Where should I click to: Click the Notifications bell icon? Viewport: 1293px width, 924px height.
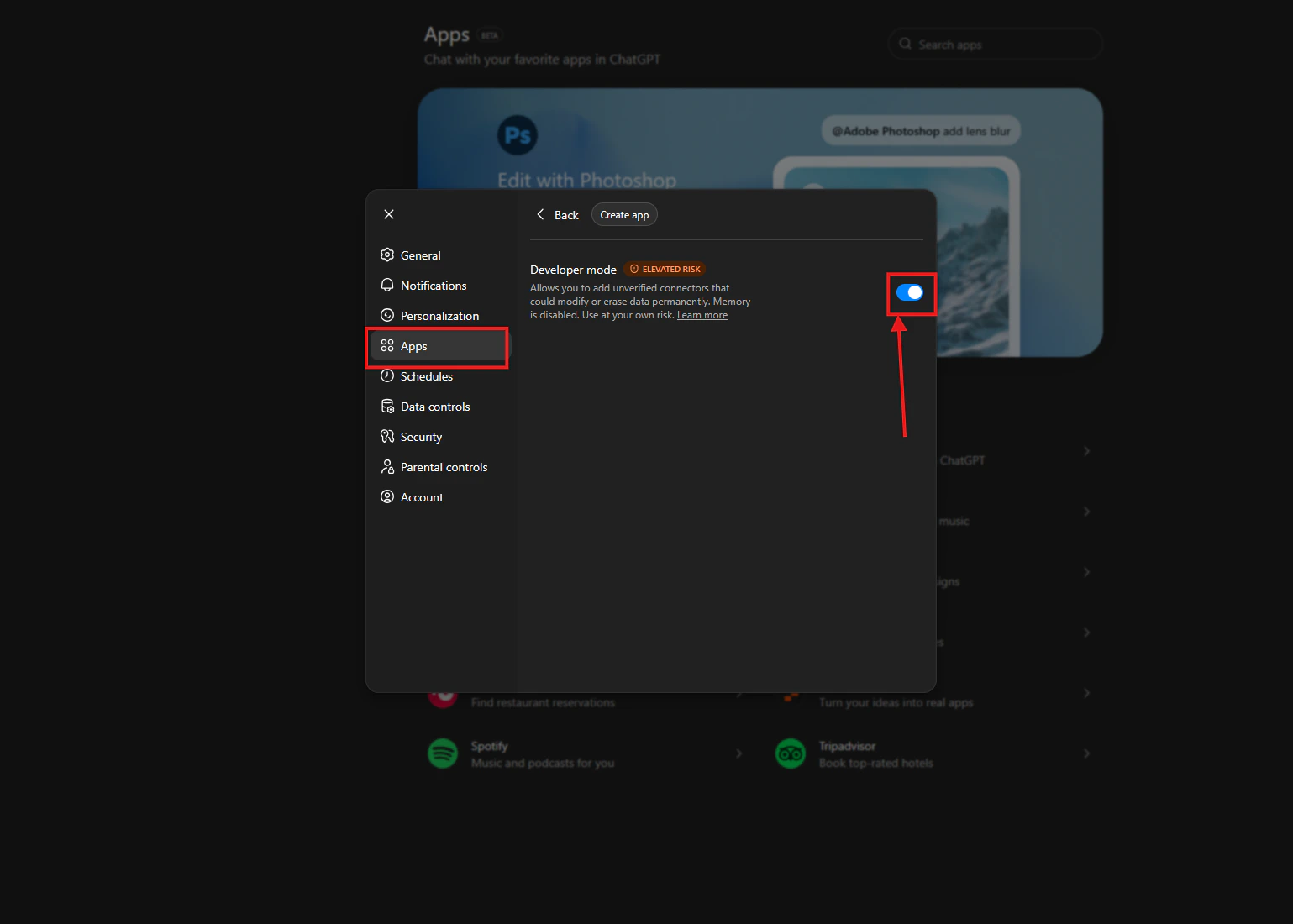click(387, 285)
